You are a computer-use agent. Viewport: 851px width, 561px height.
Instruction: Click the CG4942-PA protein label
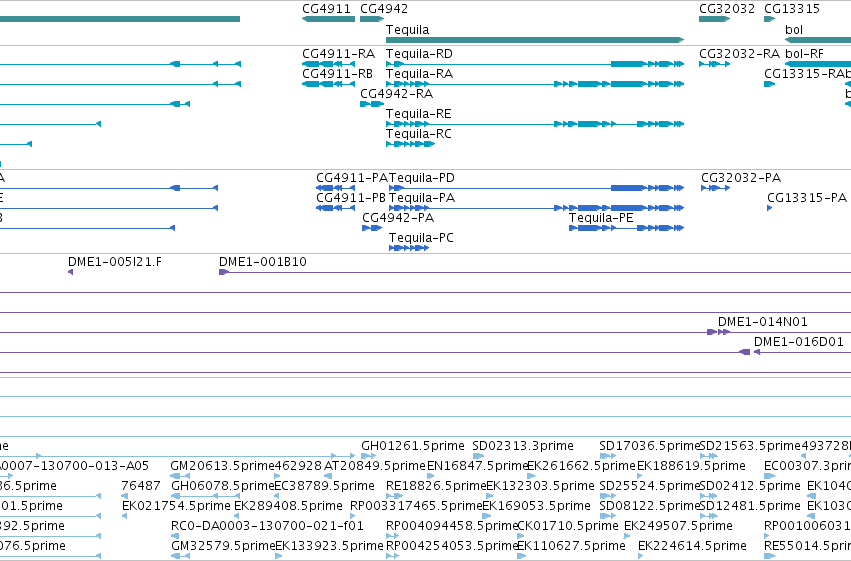coord(398,218)
